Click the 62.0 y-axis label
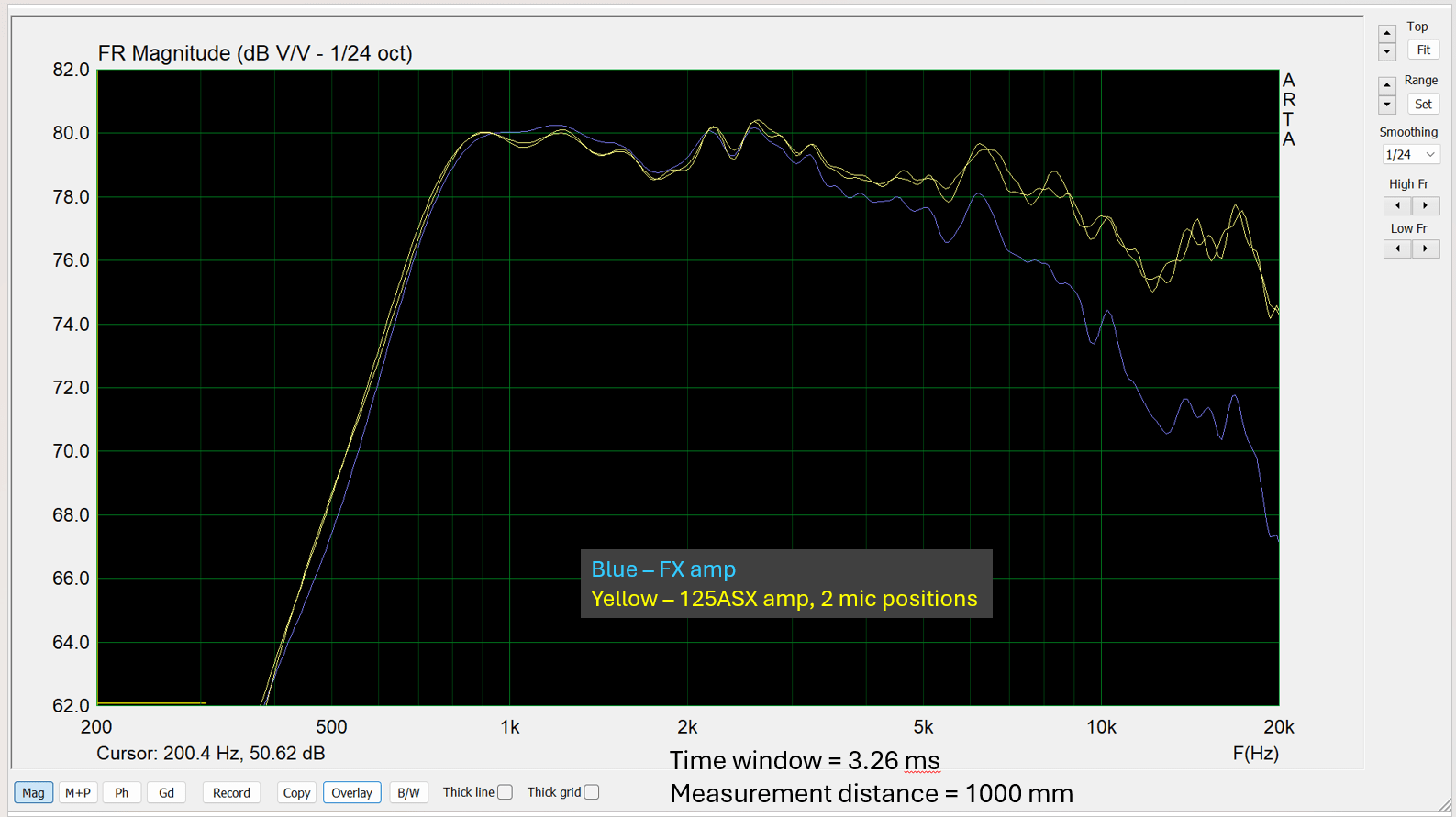 (x=72, y=706)
